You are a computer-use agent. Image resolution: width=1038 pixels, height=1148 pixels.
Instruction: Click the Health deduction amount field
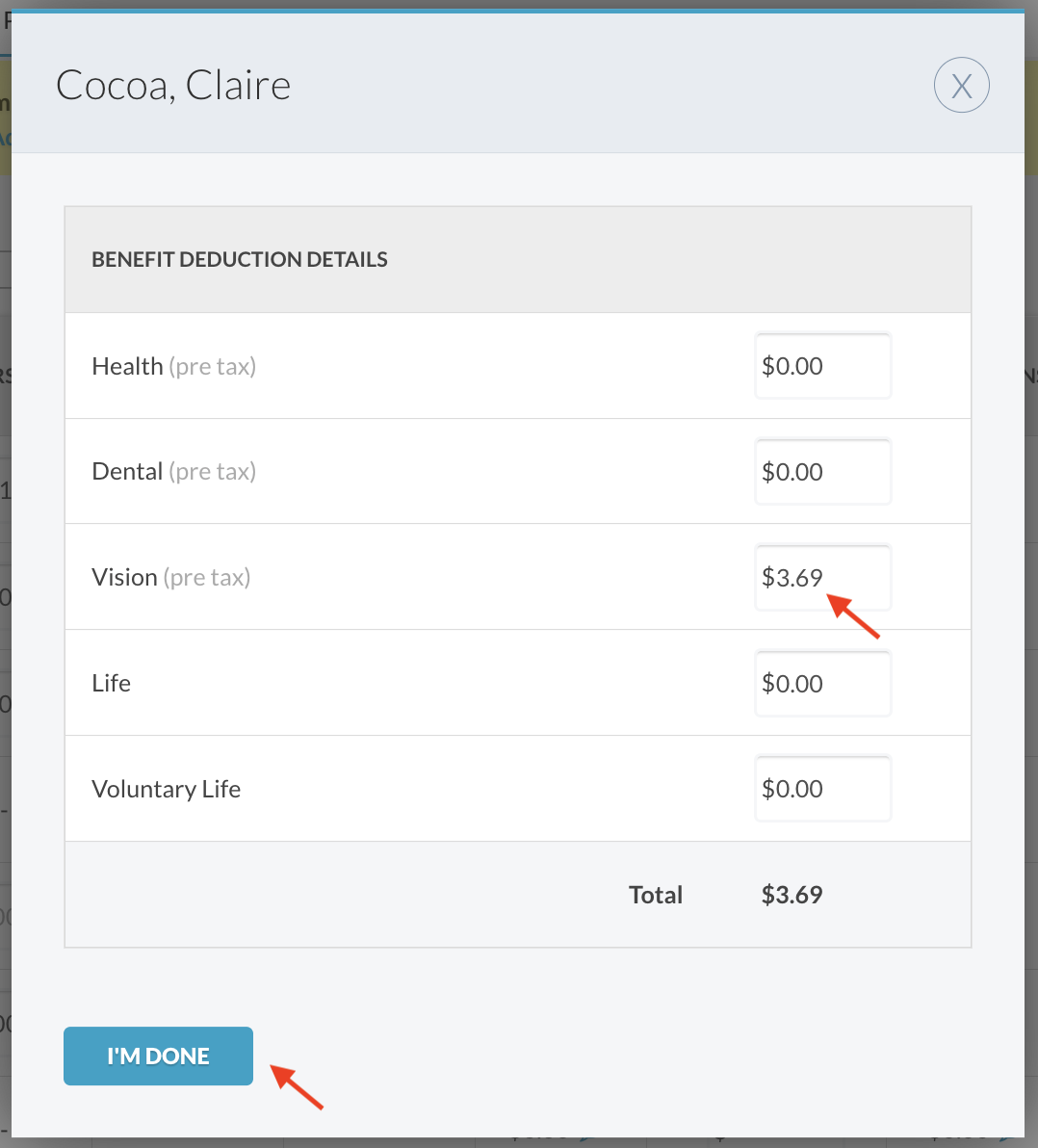coord(822,366)
